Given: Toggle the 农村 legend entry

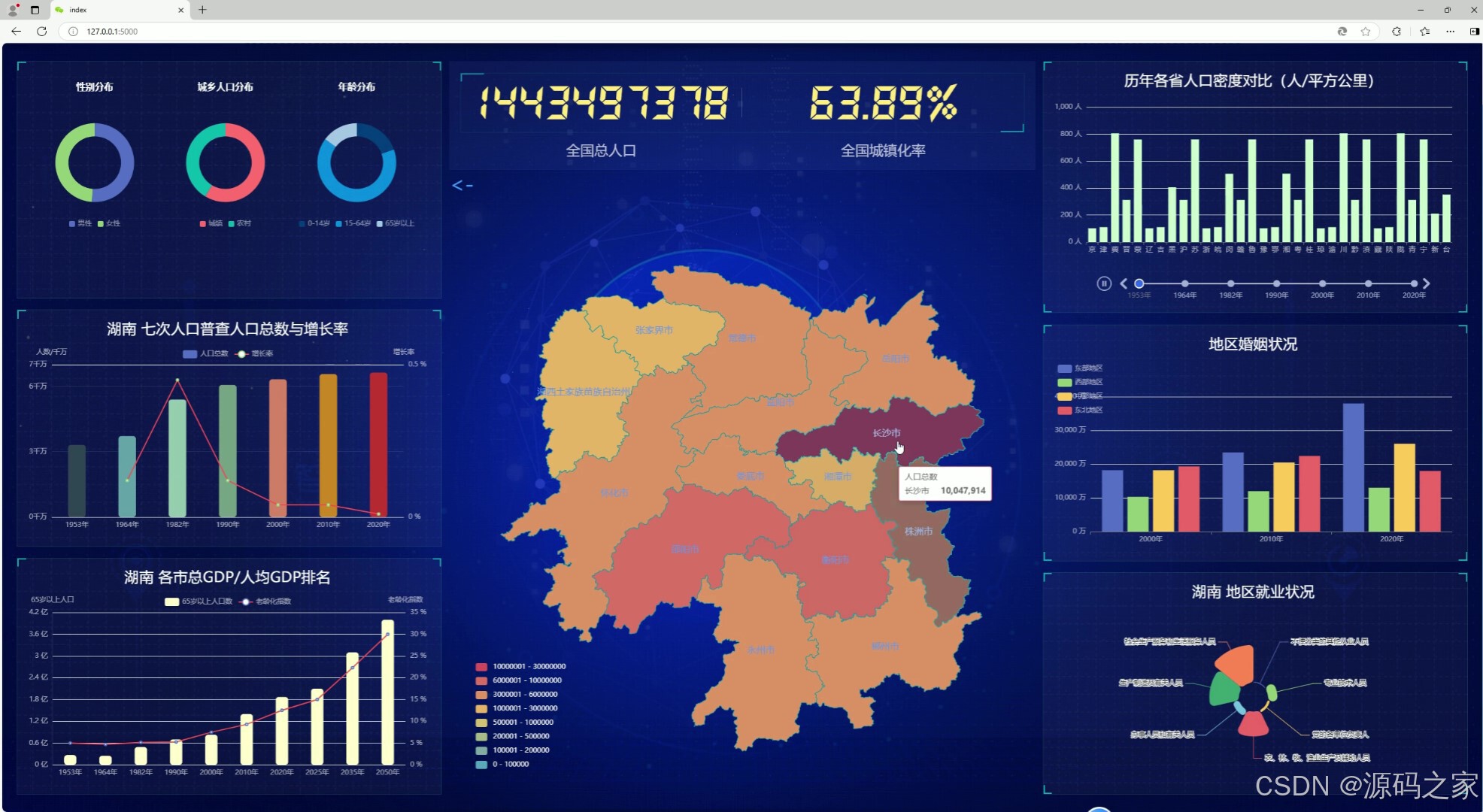Looking at the screenshot, I should point(239,223).
